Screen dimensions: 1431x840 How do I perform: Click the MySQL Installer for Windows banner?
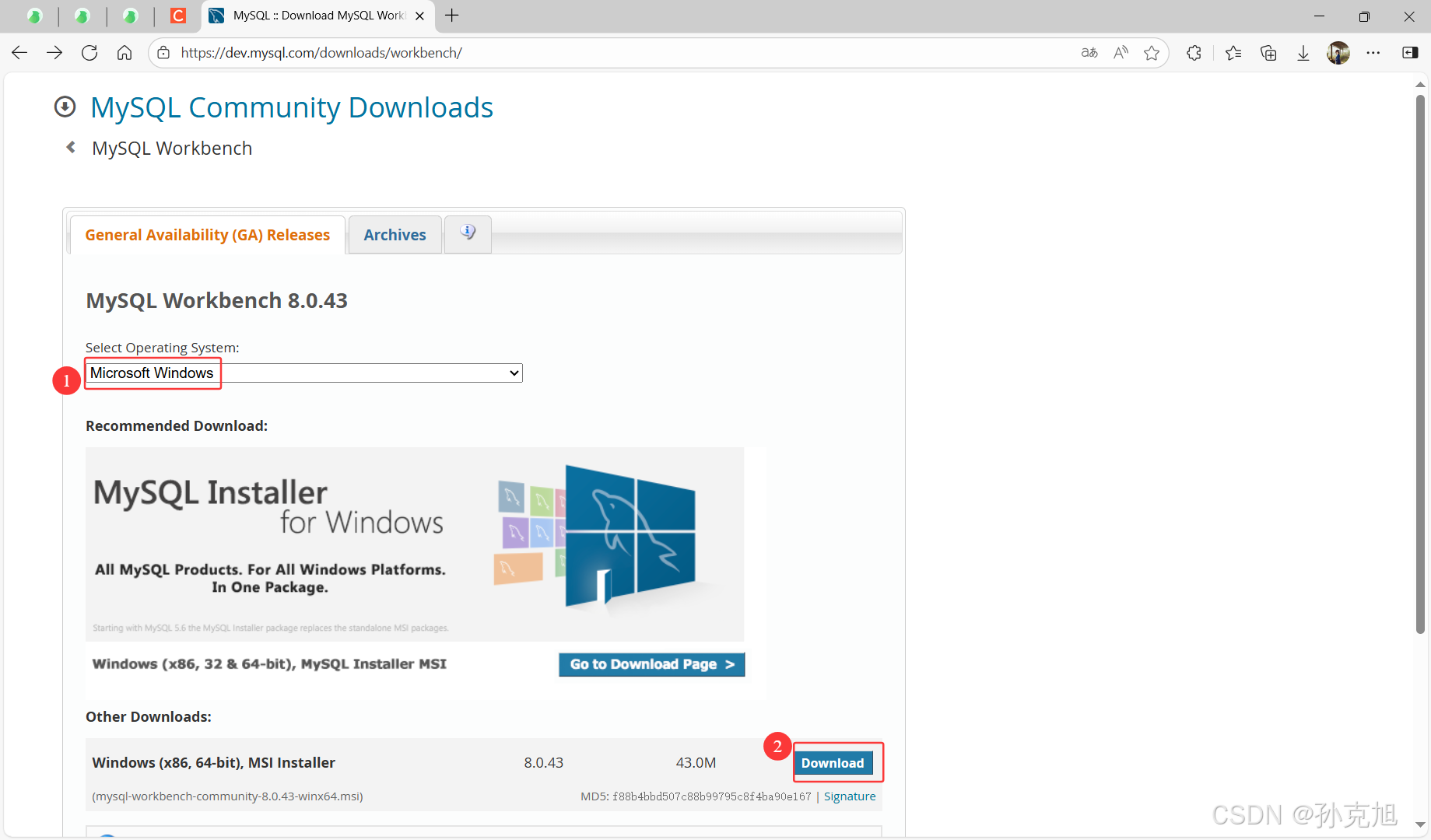(415, 544)
